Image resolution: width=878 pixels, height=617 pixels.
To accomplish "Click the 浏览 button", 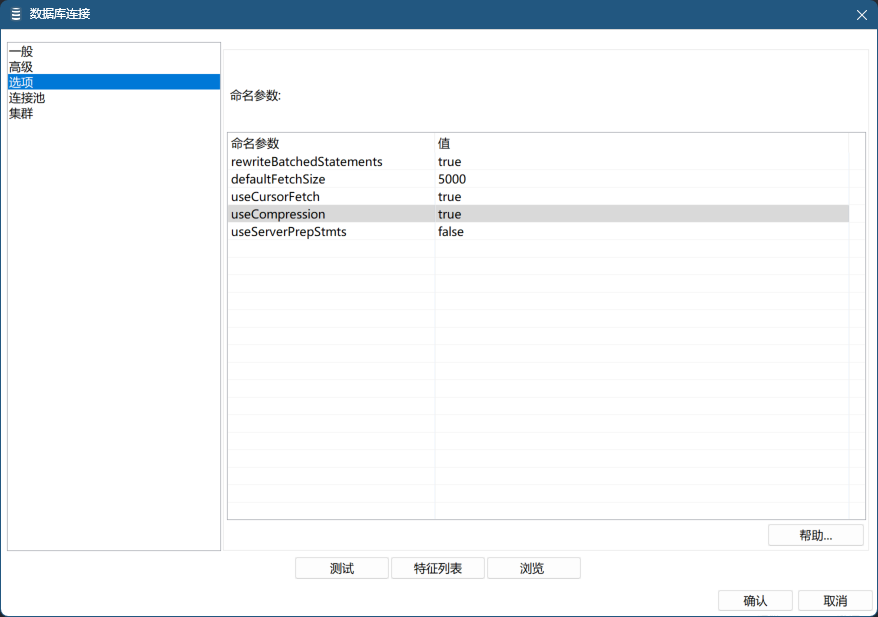I will click(533, 567).
